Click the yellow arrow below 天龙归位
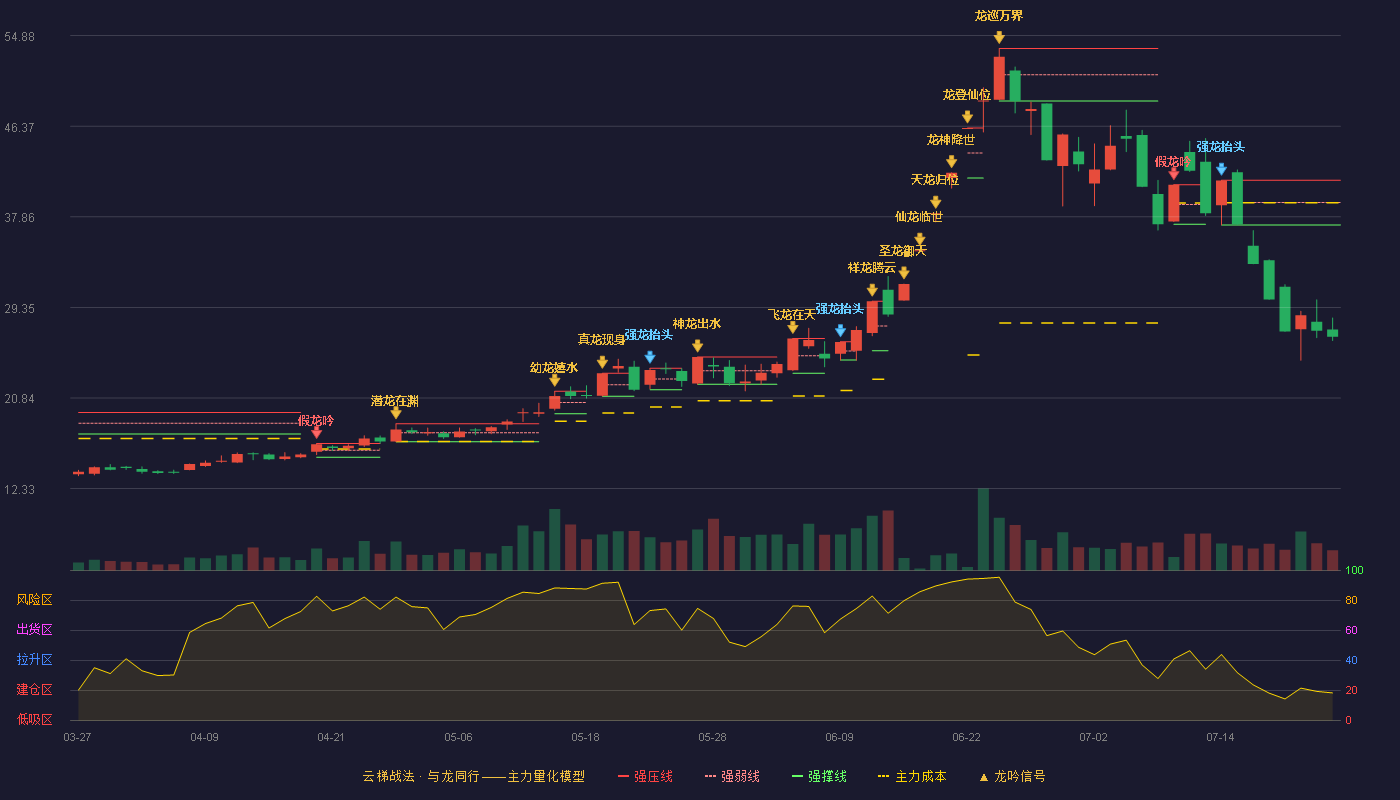 click(935, 202)
